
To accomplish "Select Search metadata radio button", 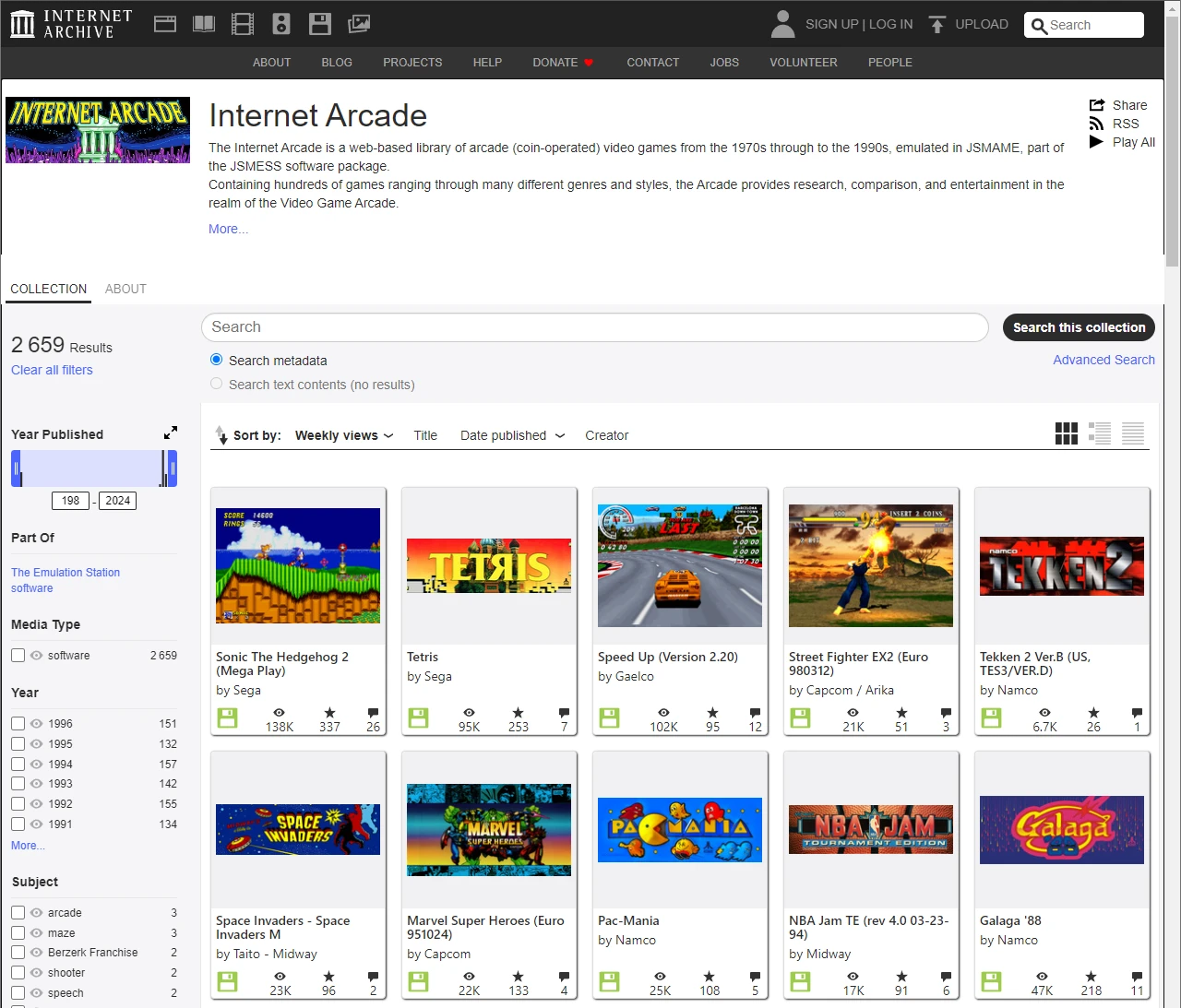I will [x=217, y=360].
